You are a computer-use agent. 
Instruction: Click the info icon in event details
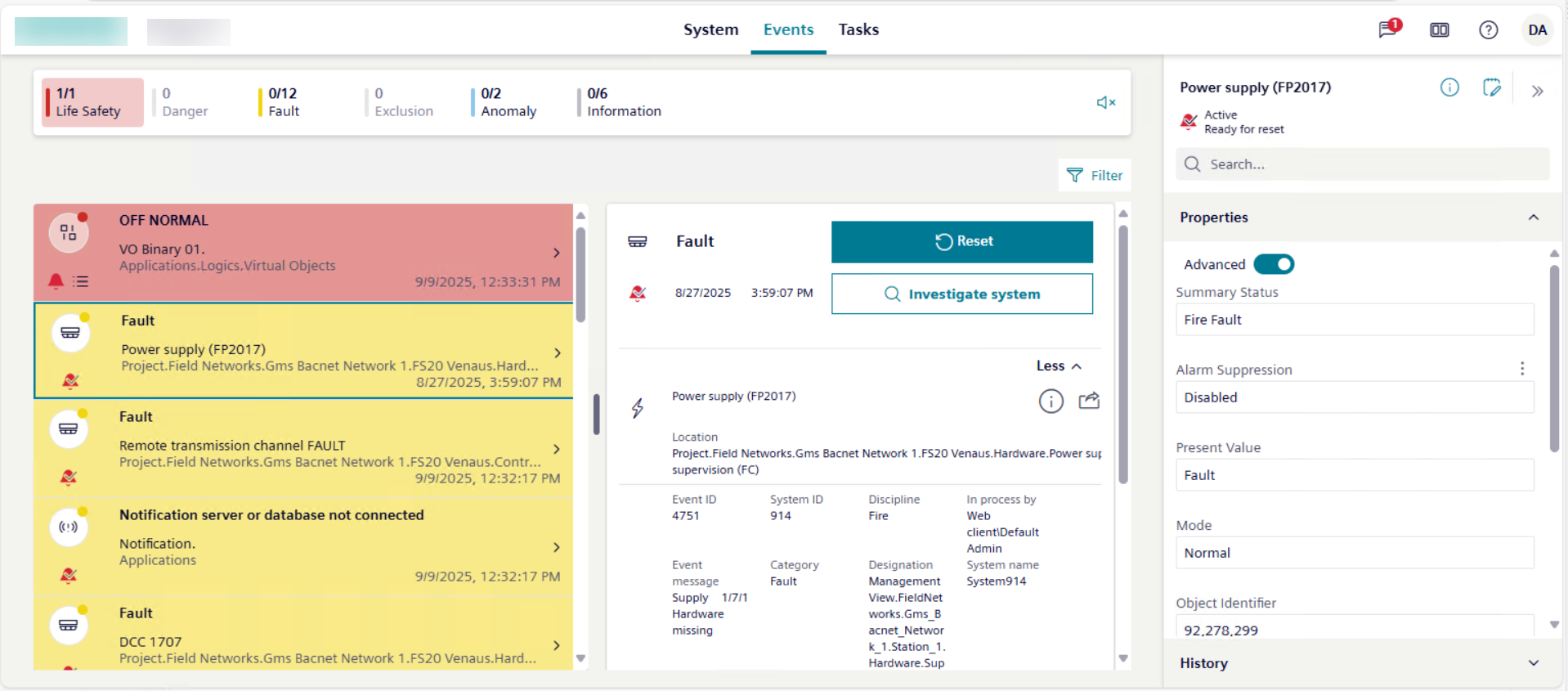point(1051,401)
